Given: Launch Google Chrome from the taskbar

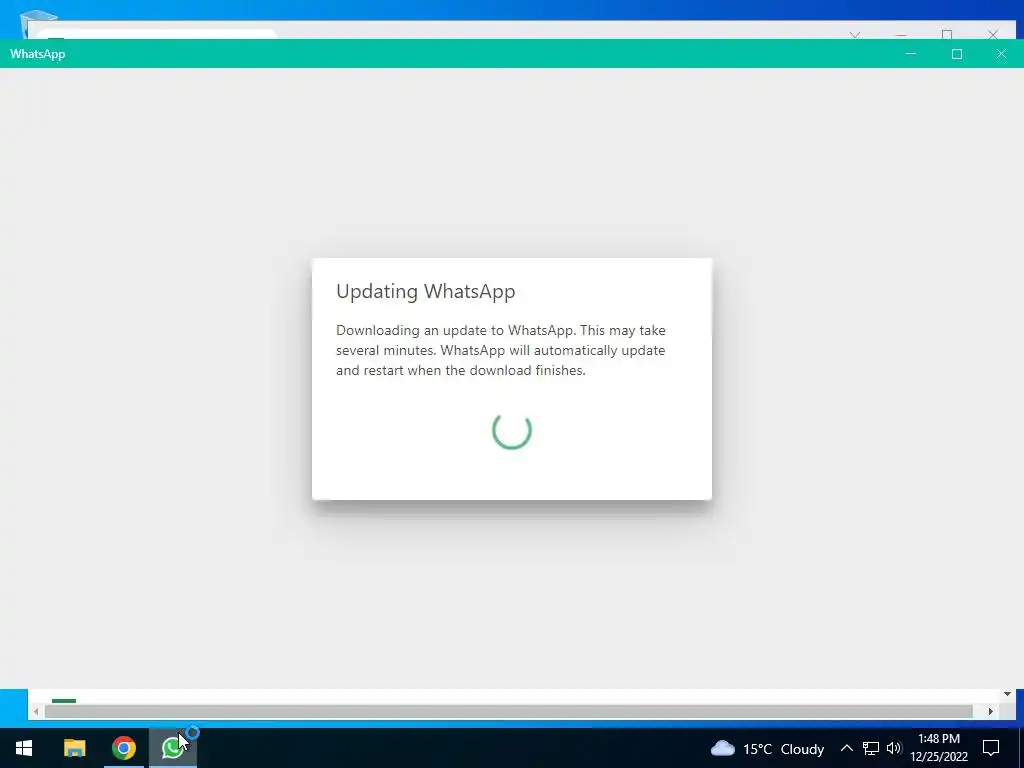Looking at the screenshot, I should [x=123, y=748].
